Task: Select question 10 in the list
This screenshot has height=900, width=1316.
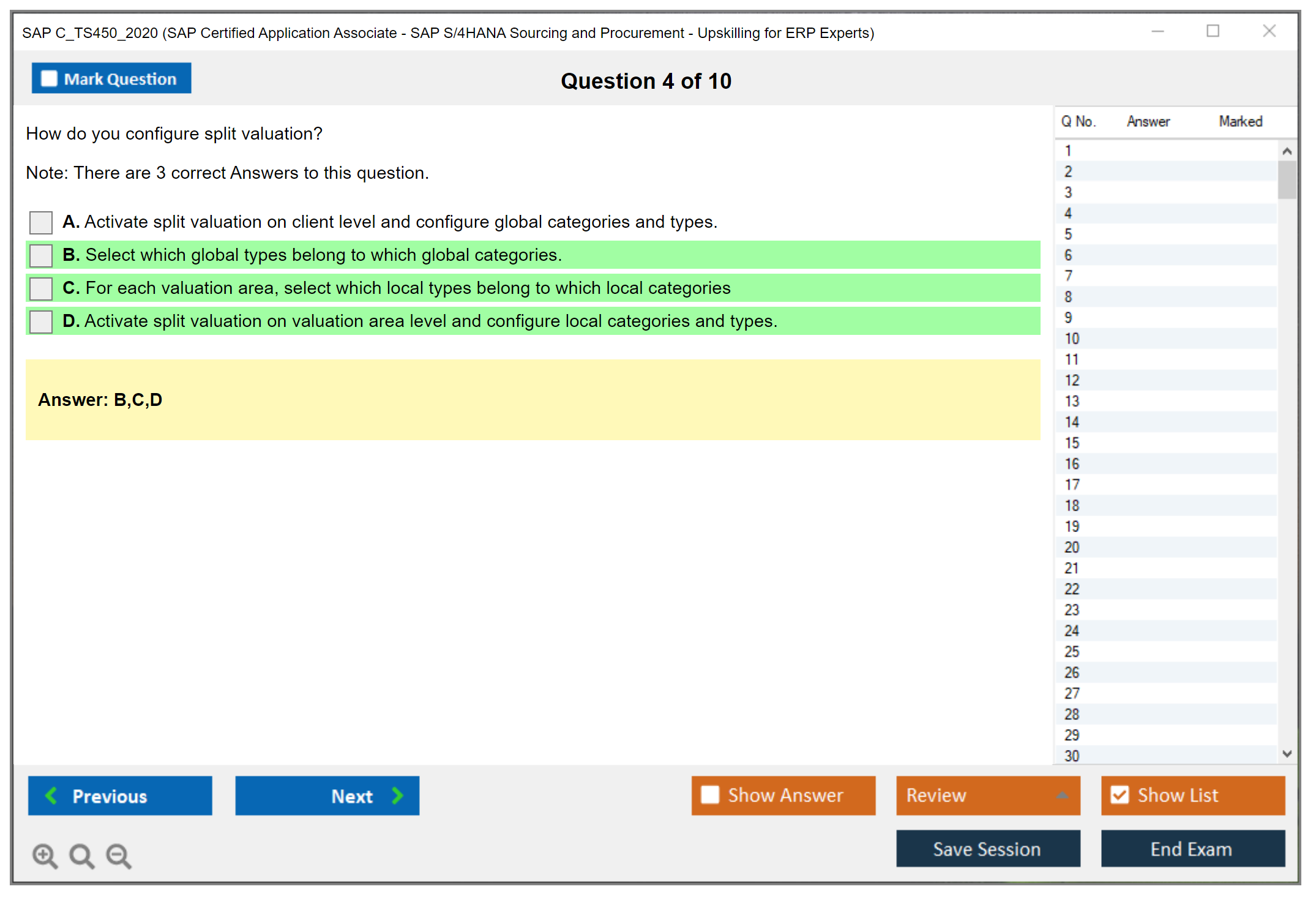Action: [x=1072, y=339]
